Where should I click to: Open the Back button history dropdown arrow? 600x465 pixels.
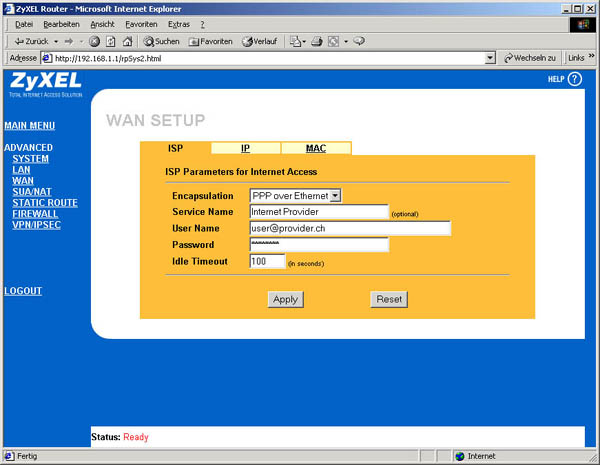coord(55,41)
